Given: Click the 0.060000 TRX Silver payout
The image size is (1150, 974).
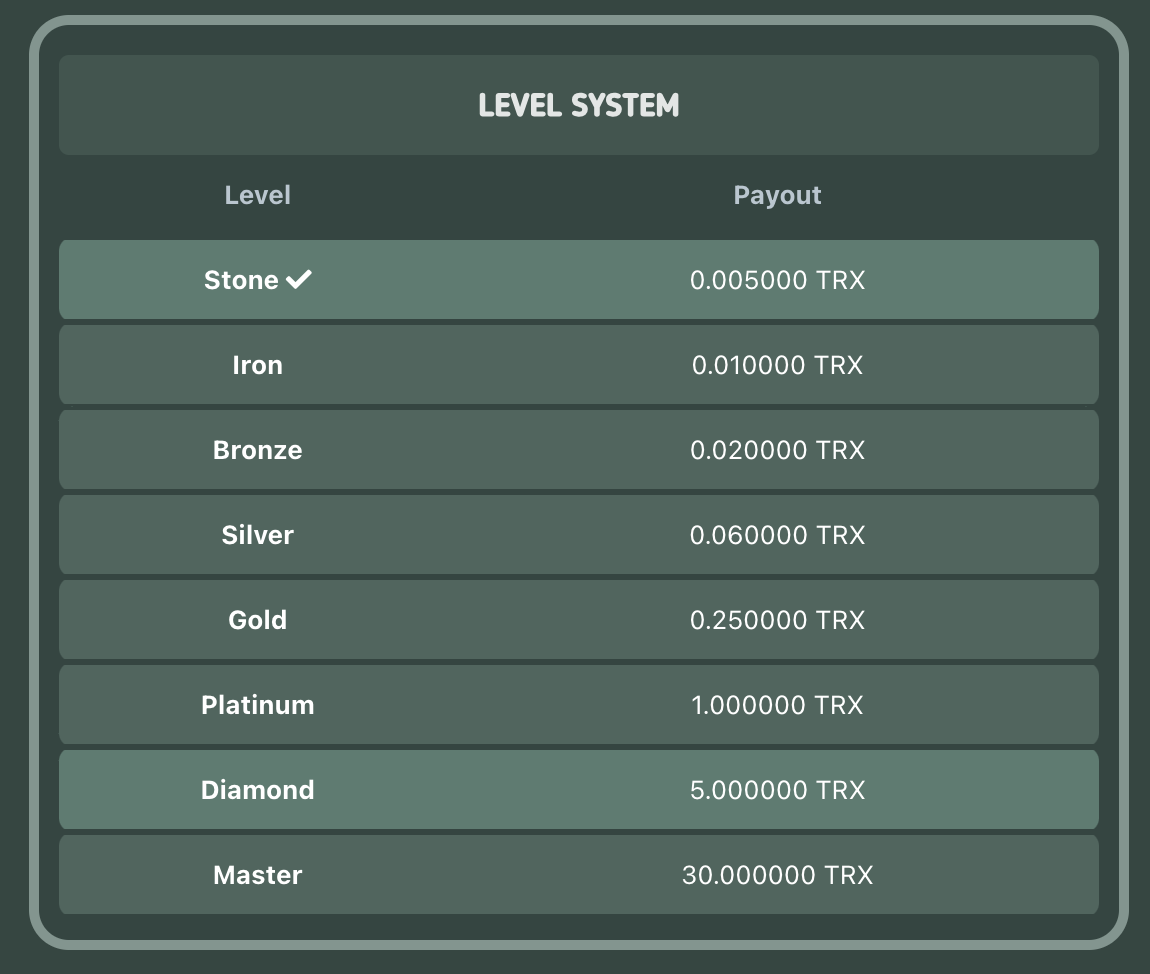Looking at the screenshot, I should [x=777, y=535].
